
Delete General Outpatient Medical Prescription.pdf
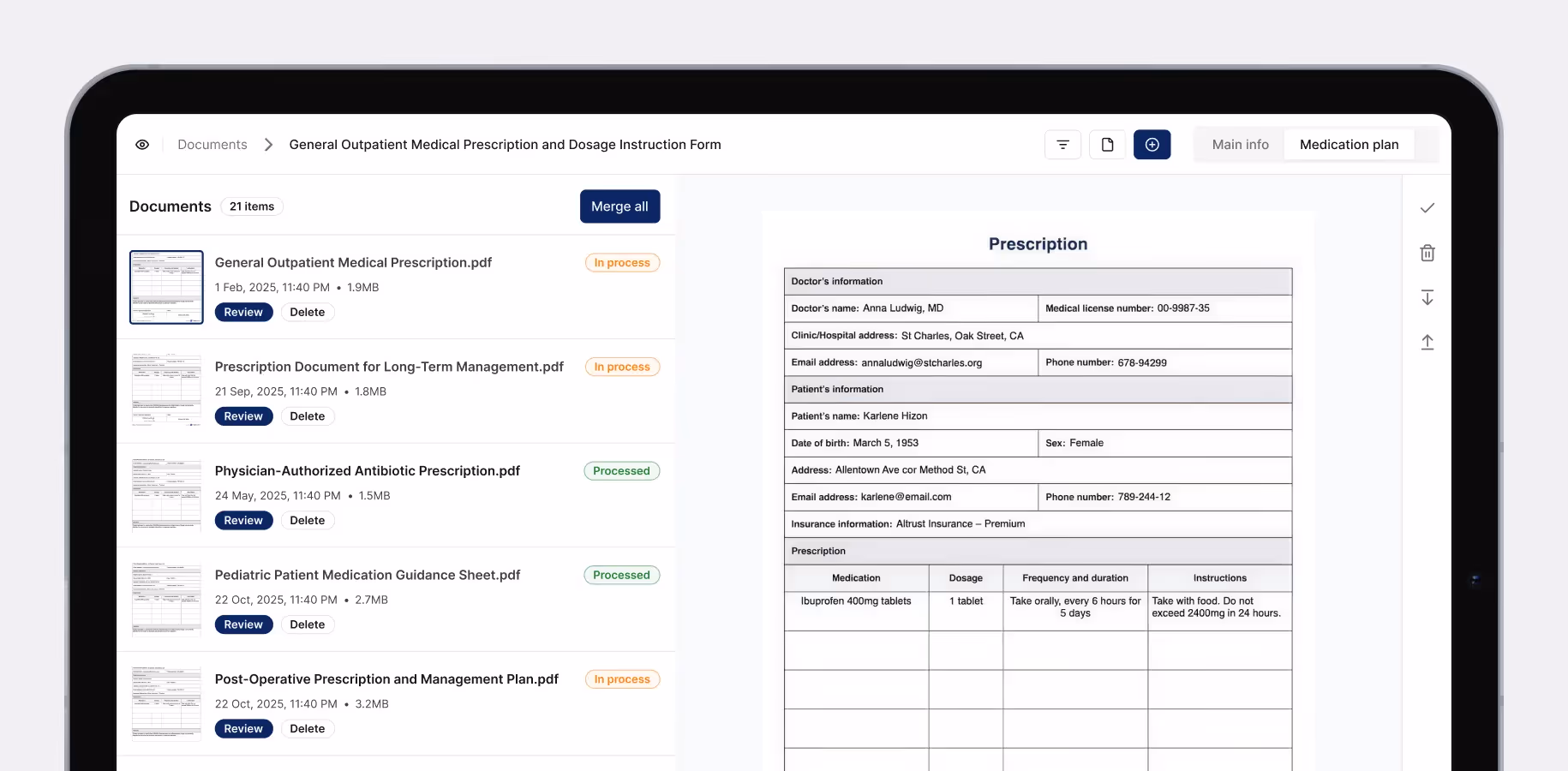(307, 312)
